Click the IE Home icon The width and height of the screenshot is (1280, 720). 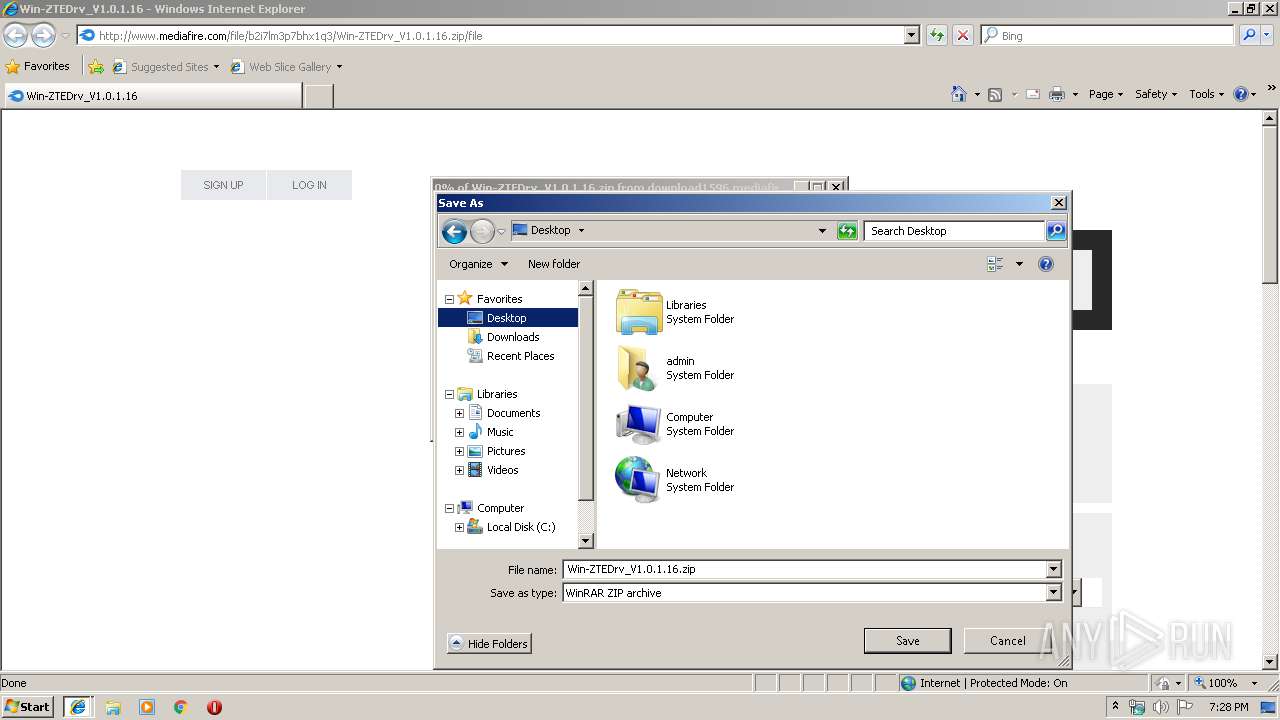tap(958, 94)
